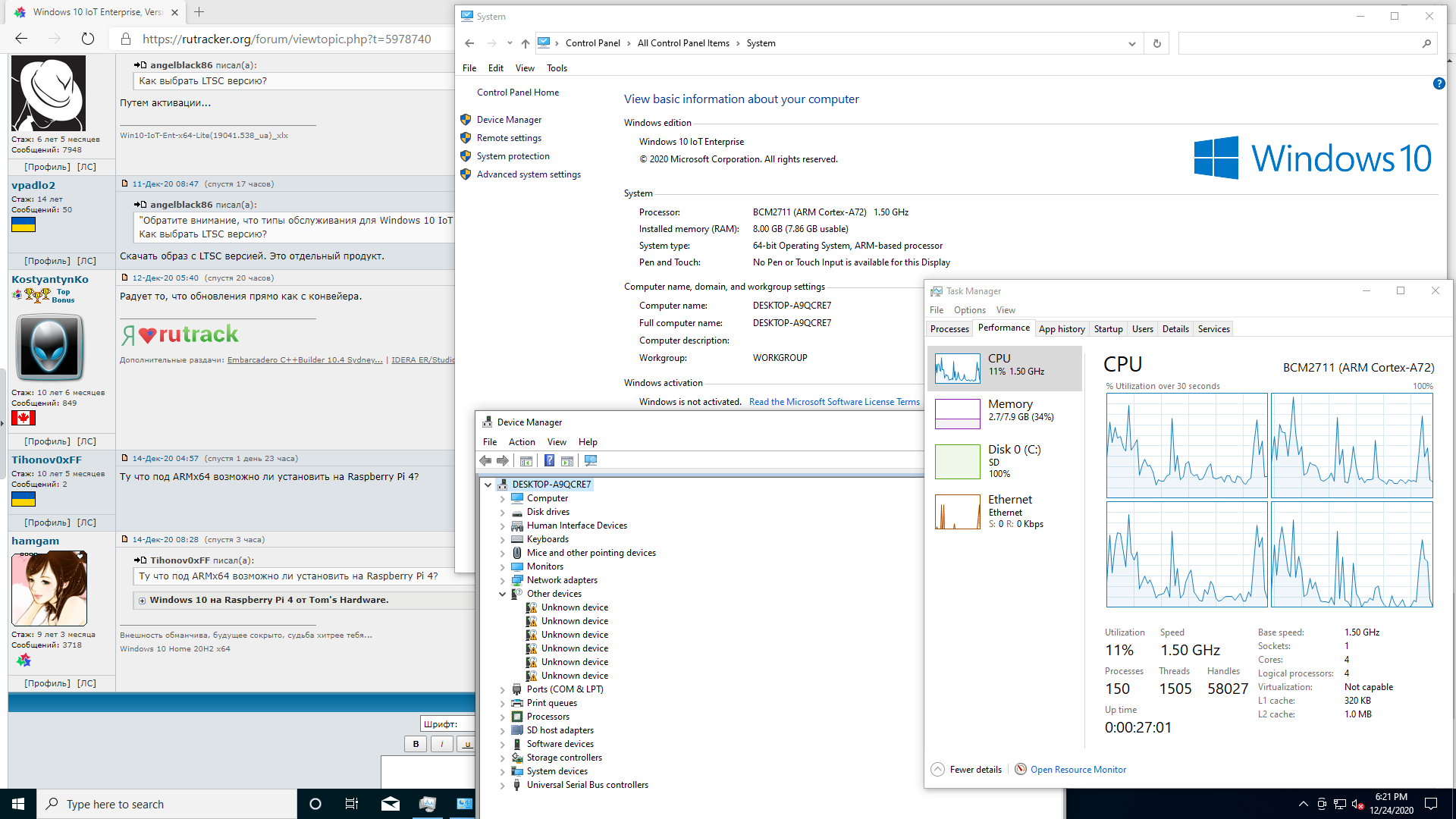Open Options menu in Task Manager
The height and width of the screenshot is (819, 1456).
tap(969, 310)
